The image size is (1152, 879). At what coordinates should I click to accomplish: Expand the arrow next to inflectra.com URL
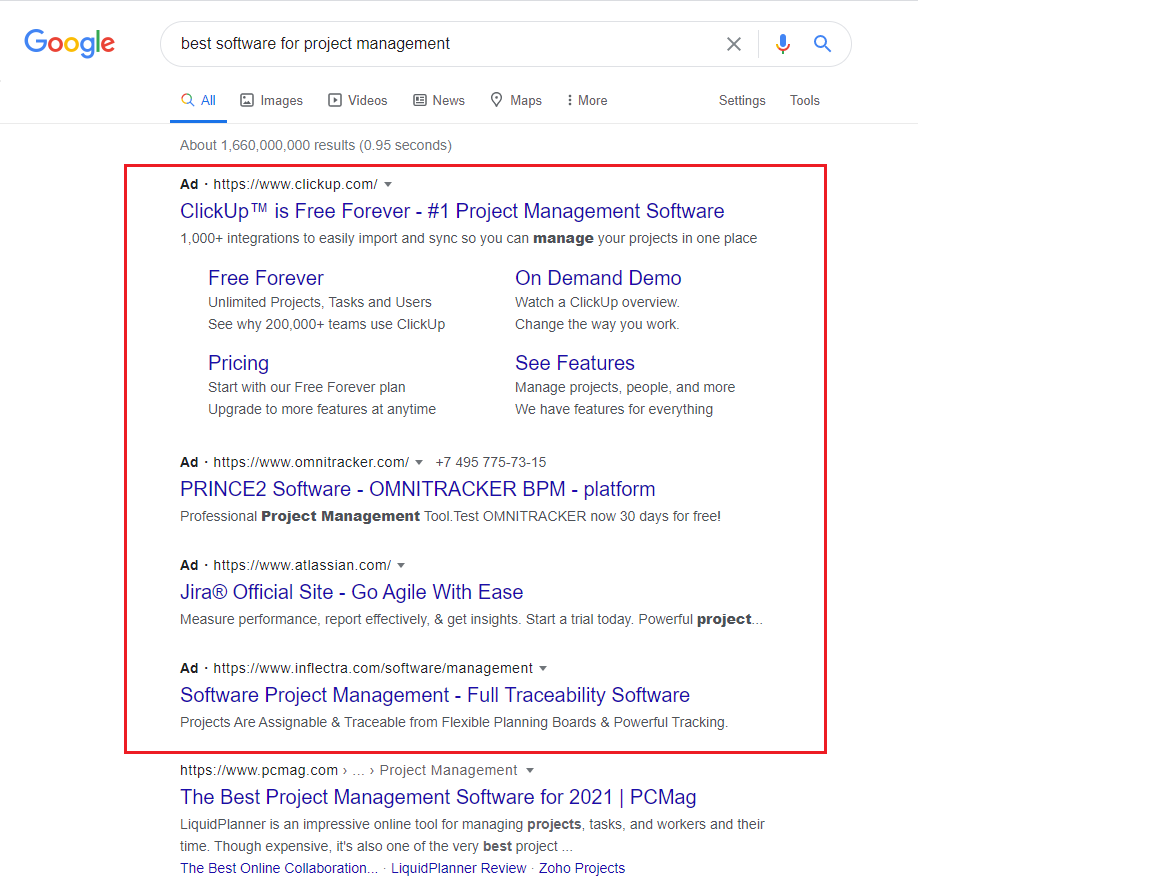543,668
